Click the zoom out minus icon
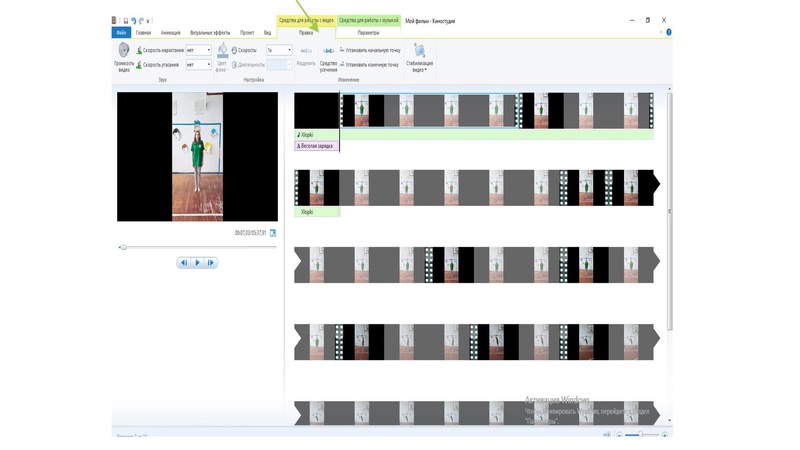This screenshot has height=450, width=800. [x=620, y=436]
